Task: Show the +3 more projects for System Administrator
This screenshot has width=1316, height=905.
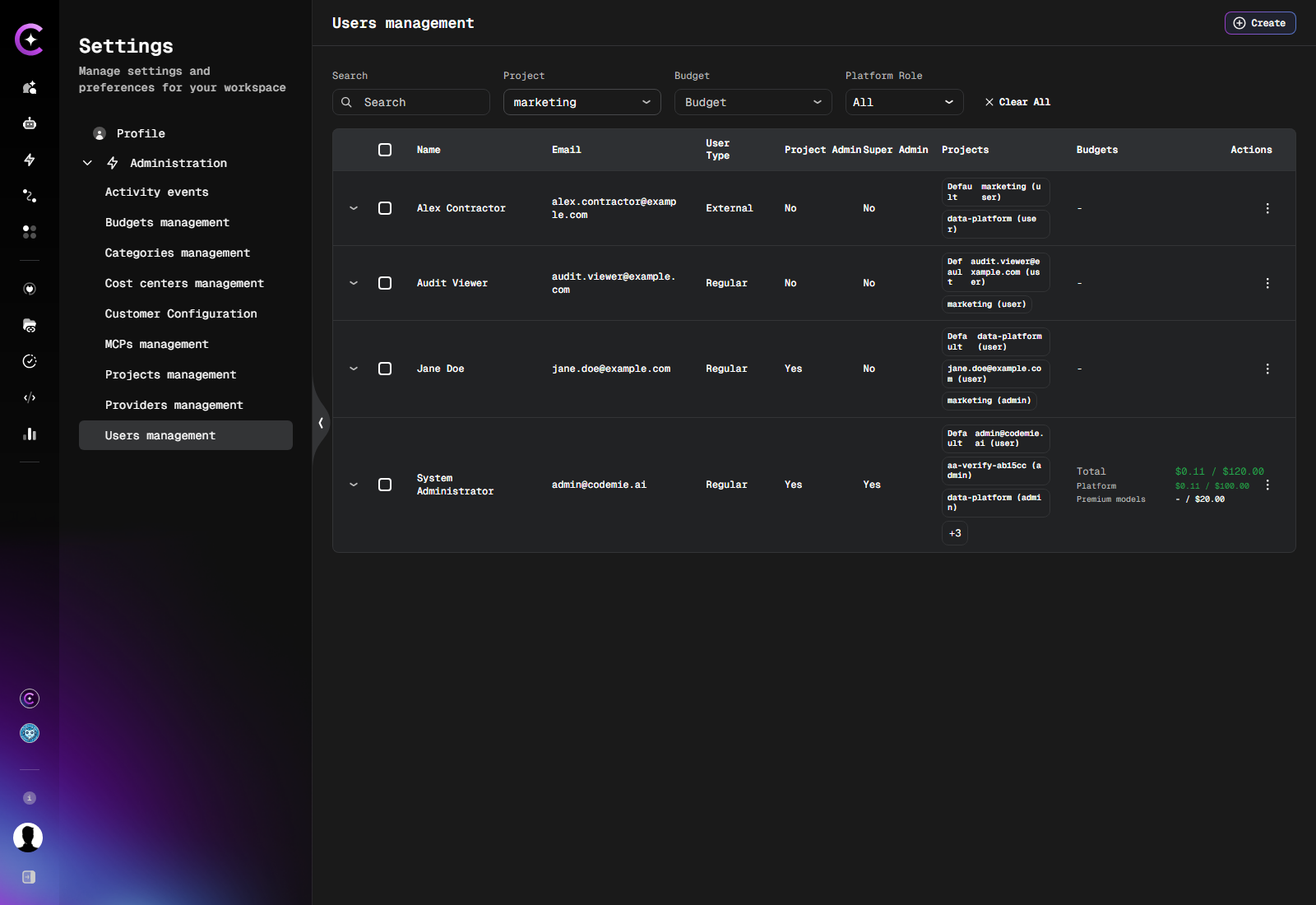Action: coord(955,533)
